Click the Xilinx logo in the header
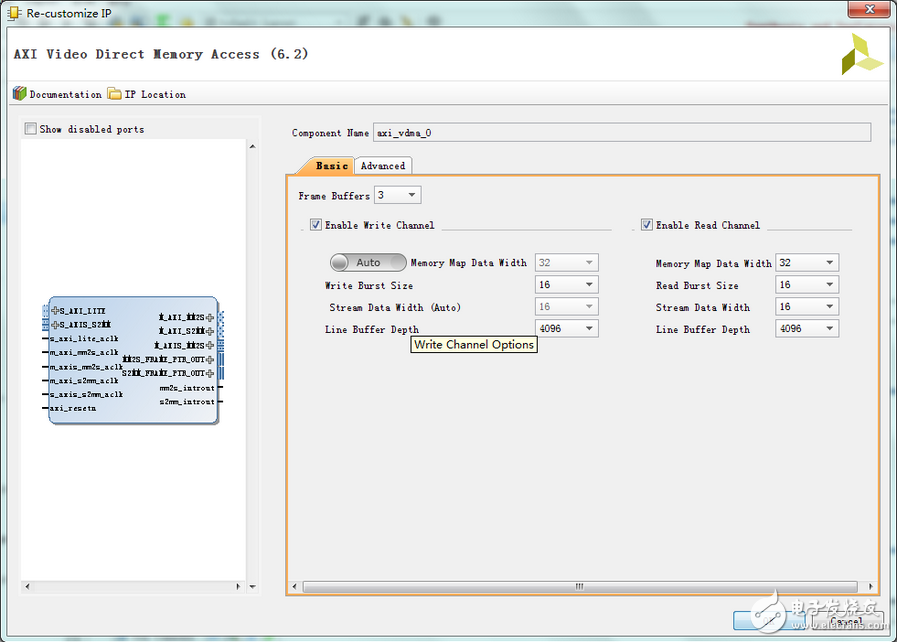Viewport: 898px width, 642px height. pos(861,54)
